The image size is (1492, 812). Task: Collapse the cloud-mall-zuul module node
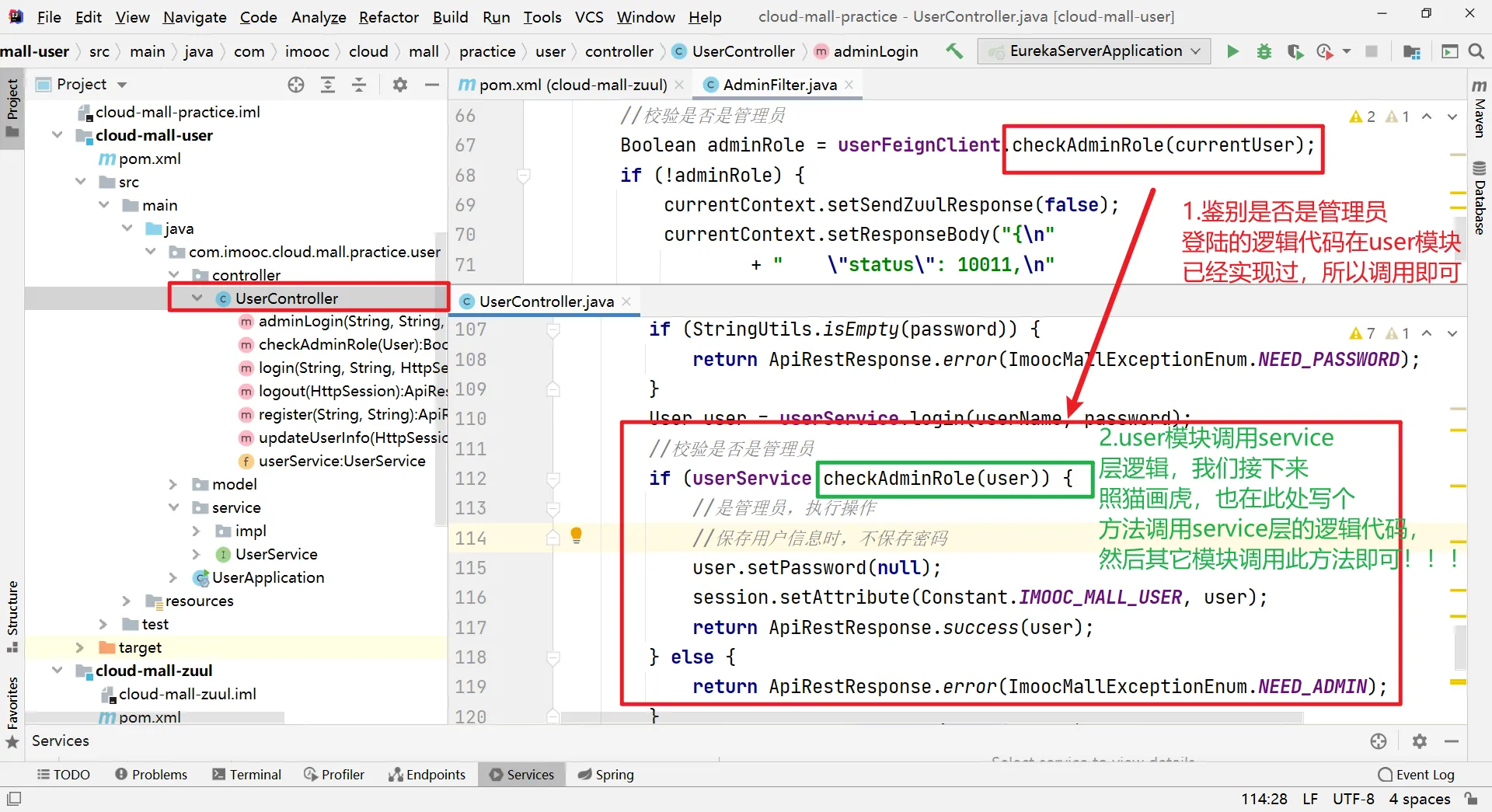point(58,671)
